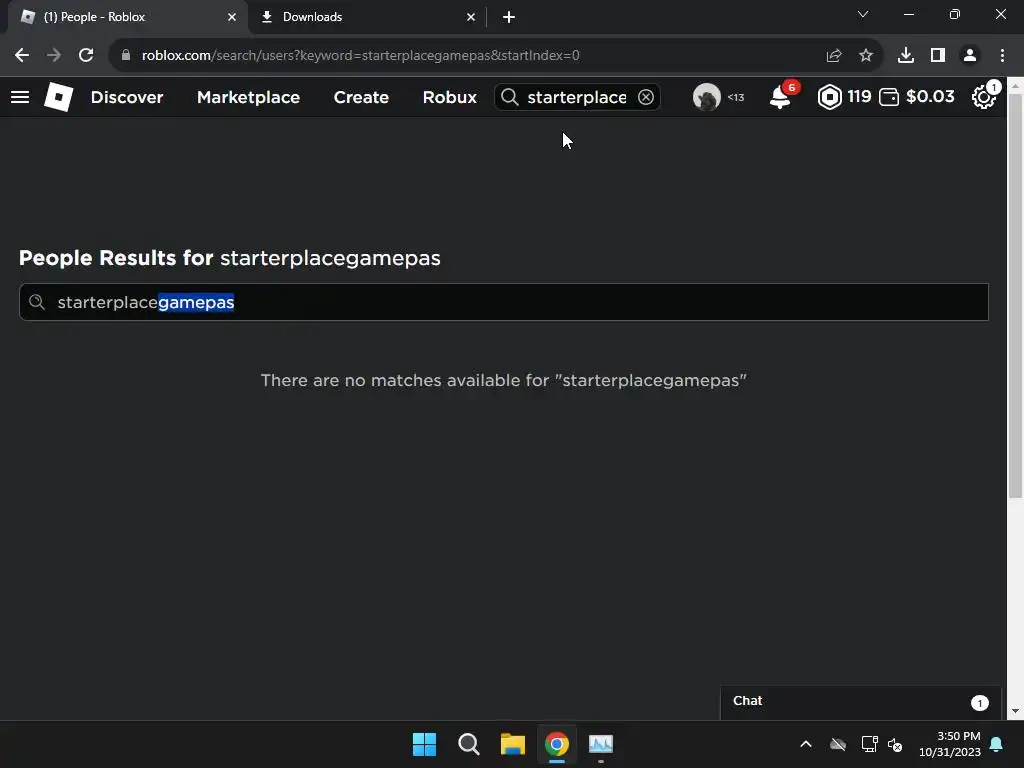Screen dimensions: 1024x768
Task: Click the scrollbar down arrow
Action: click(x=1015, y=711)
